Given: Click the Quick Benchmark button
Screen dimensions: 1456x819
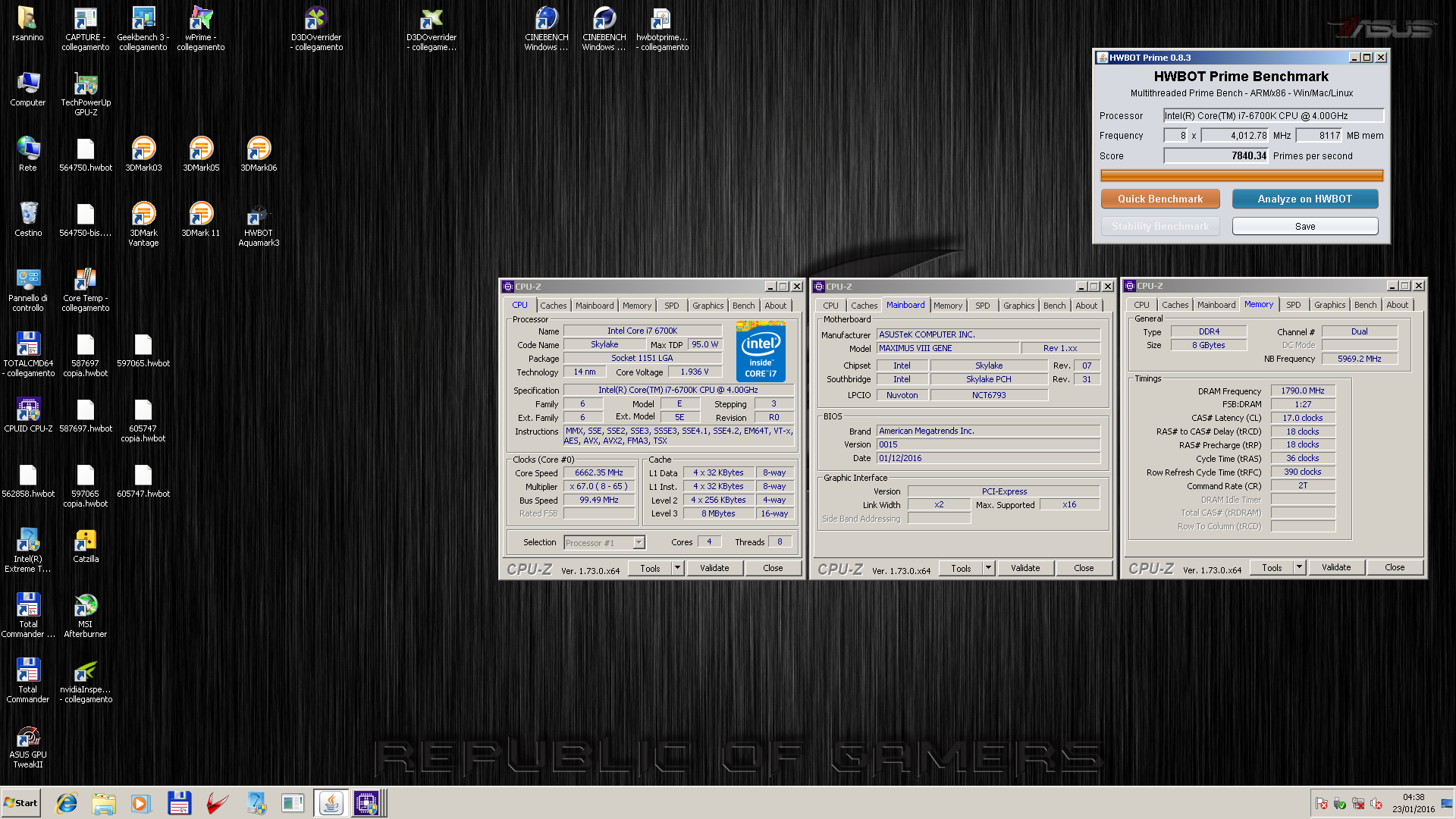Looking at the screenshot, I should click(1160, 199).
